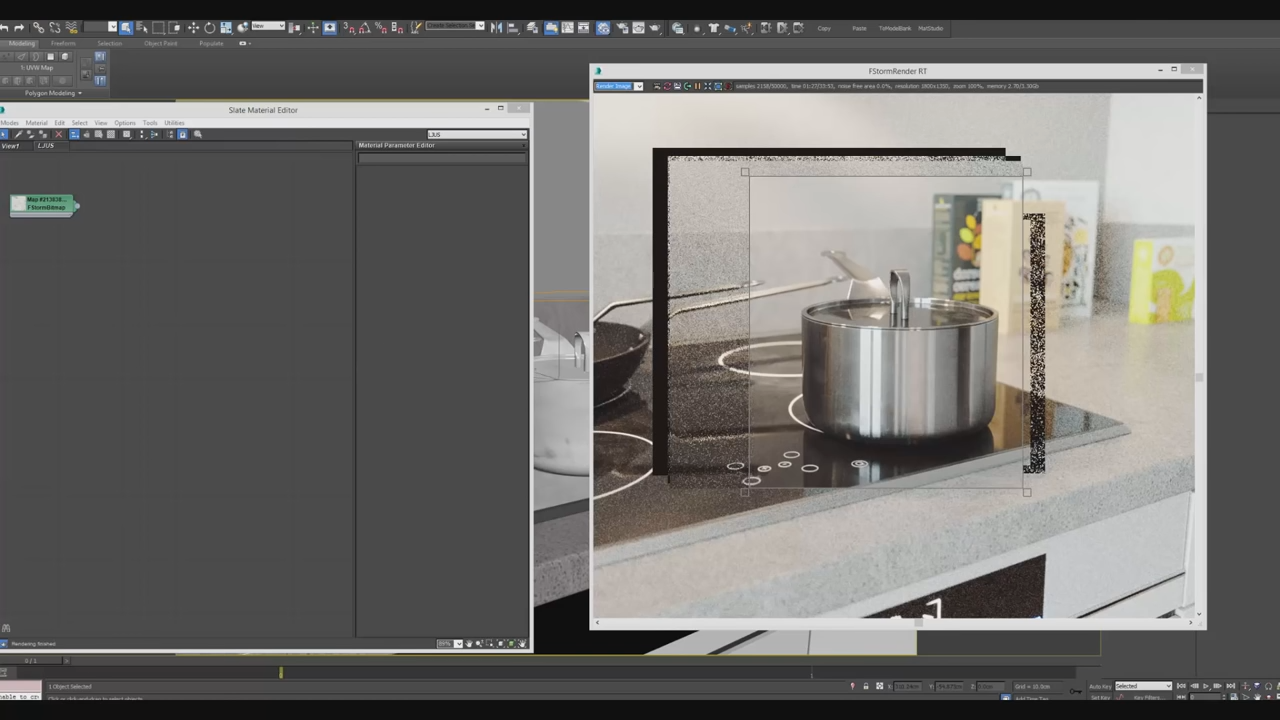Enable the lock selection toggle in Slate toolbar
This screenshot has height=720, width=1280.
point(182,134)
